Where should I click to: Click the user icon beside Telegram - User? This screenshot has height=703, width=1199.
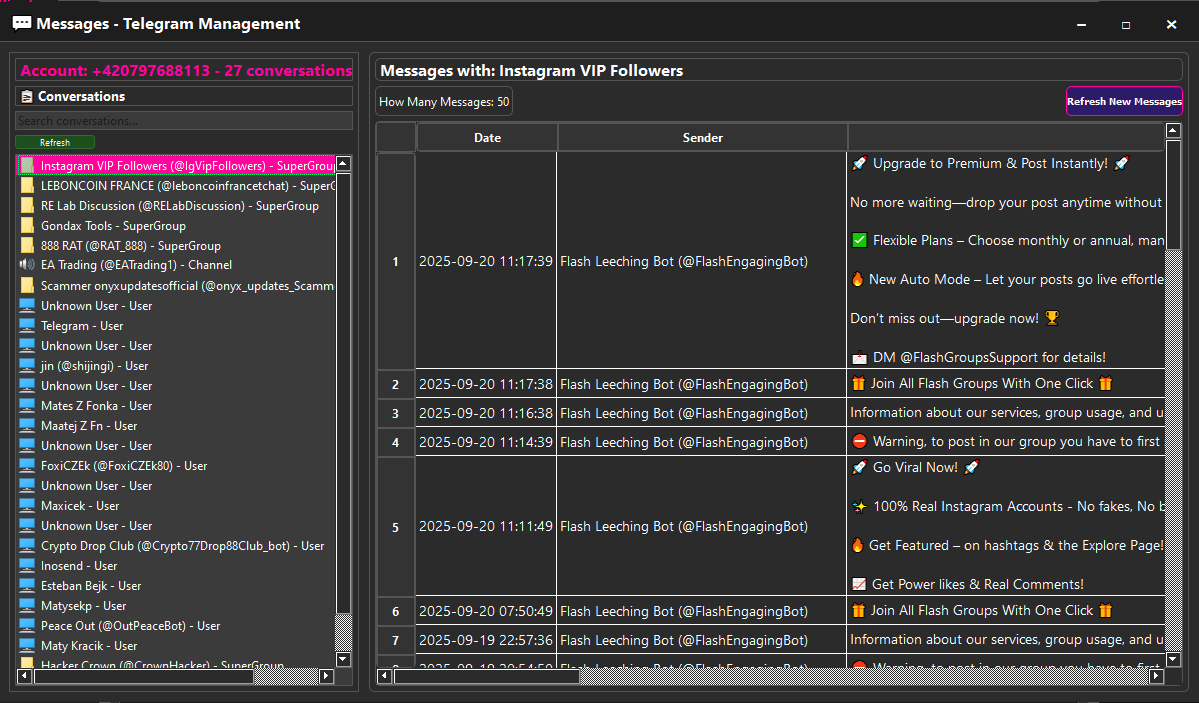tap(28, 325)
